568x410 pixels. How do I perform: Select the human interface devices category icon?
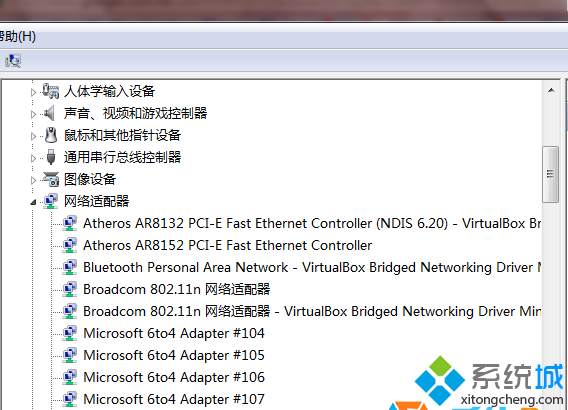click(x=50, y=91)
